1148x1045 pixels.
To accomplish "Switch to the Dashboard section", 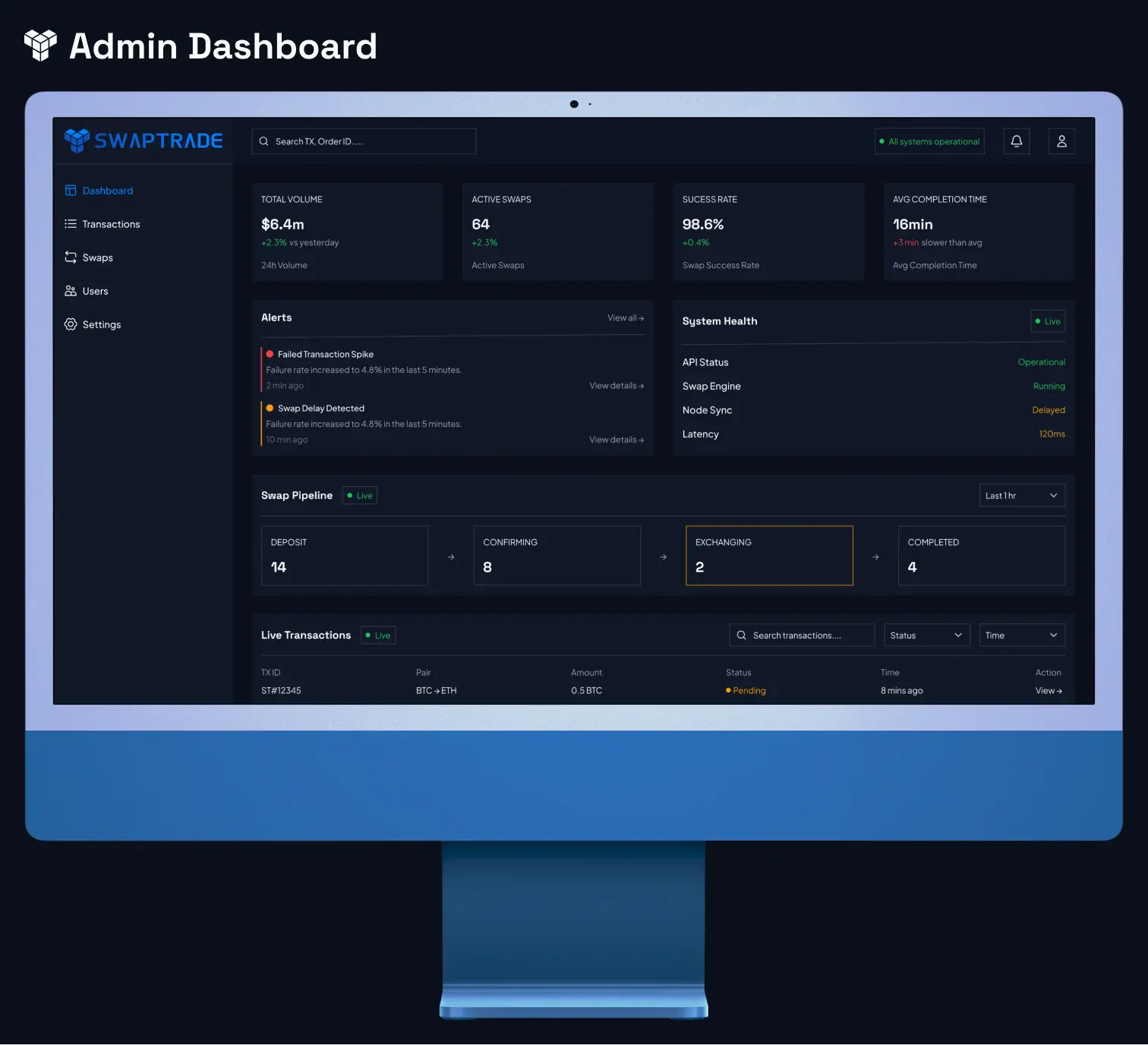I will point(107,191).
